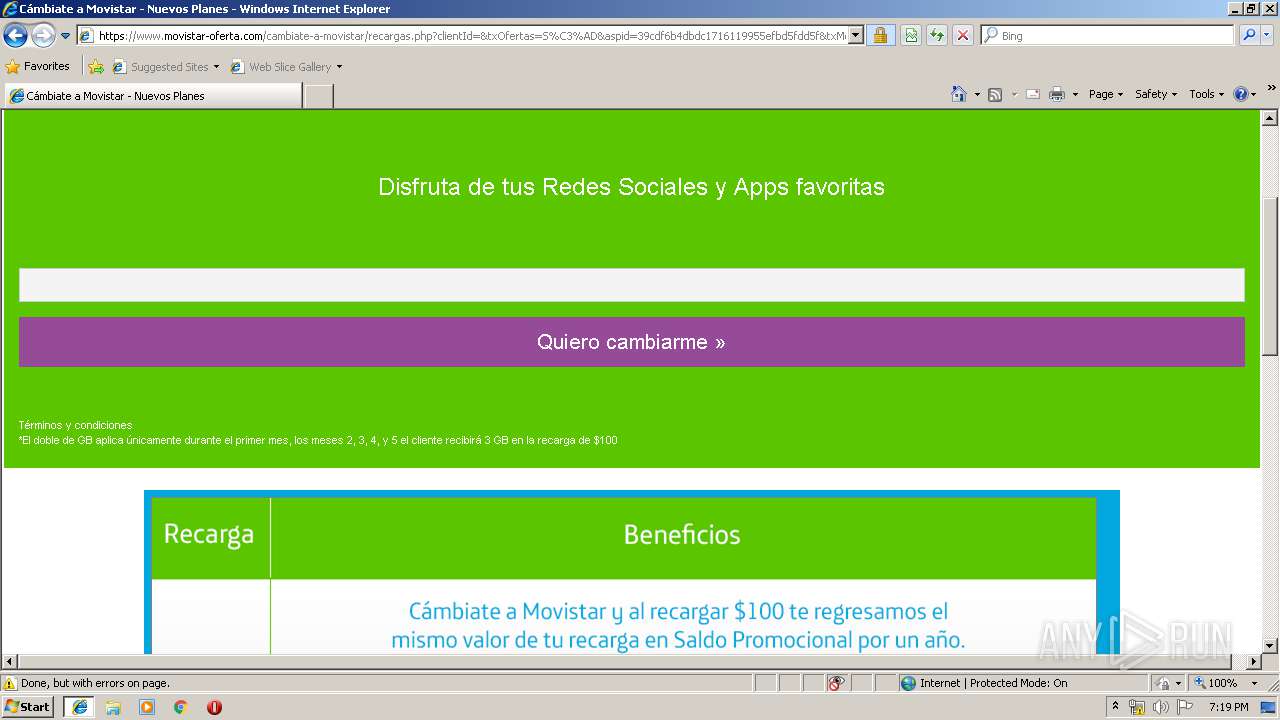Open the Tools menu
The height and width of the screenshot is (720, 1280).
(x=1206, y=94)
